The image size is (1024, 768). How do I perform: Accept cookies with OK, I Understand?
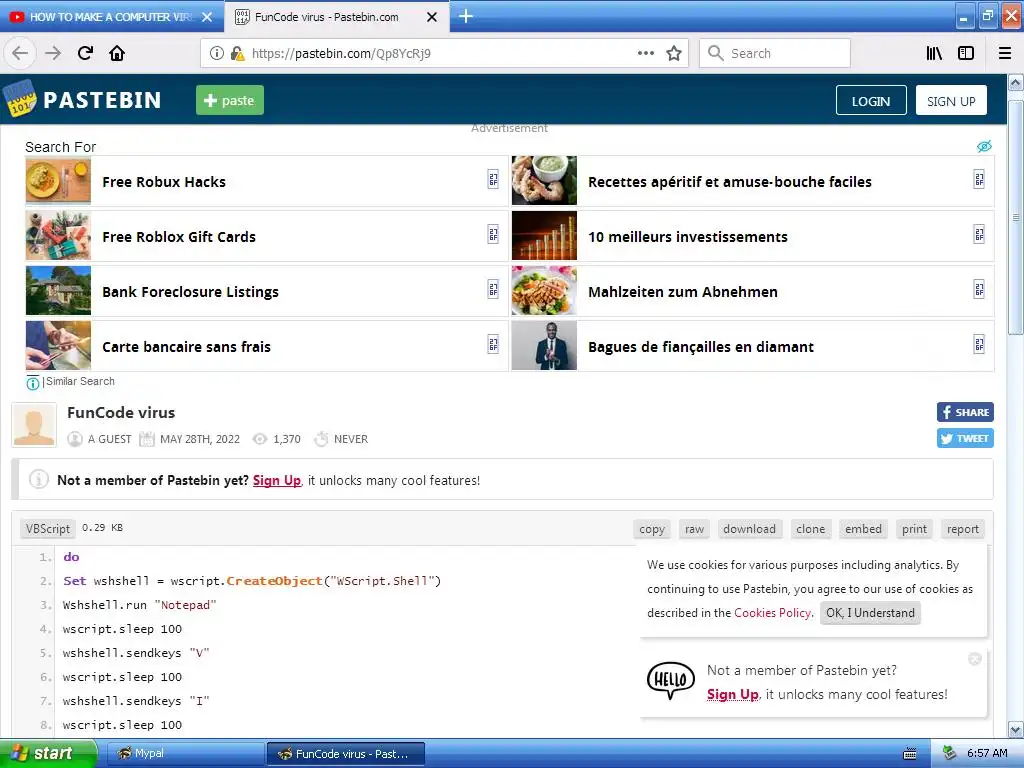coord(870,613)
